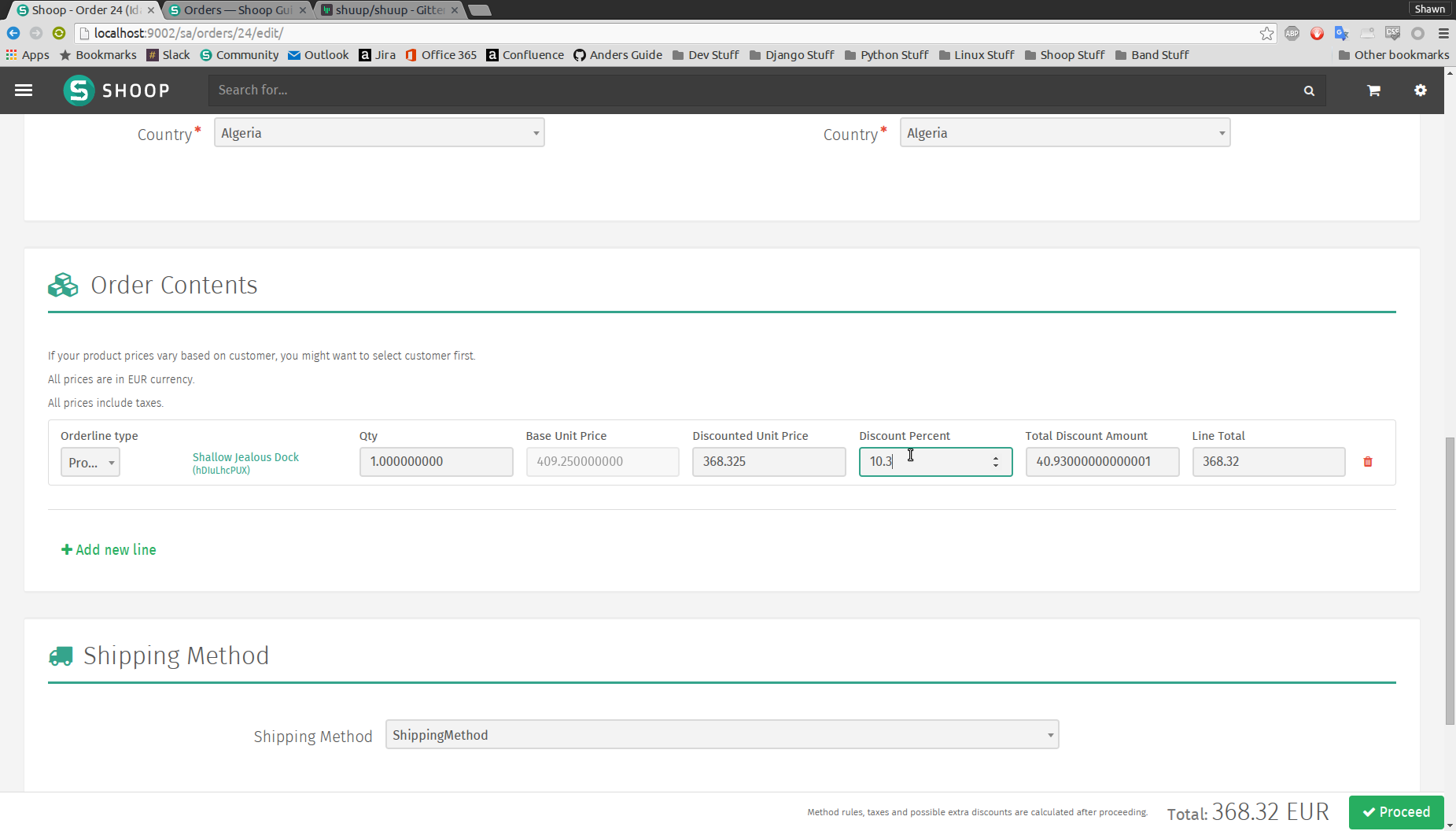The image size is (1456, 831).
Task: Open the Shipping Method dropdown
Action: point(722,735)
